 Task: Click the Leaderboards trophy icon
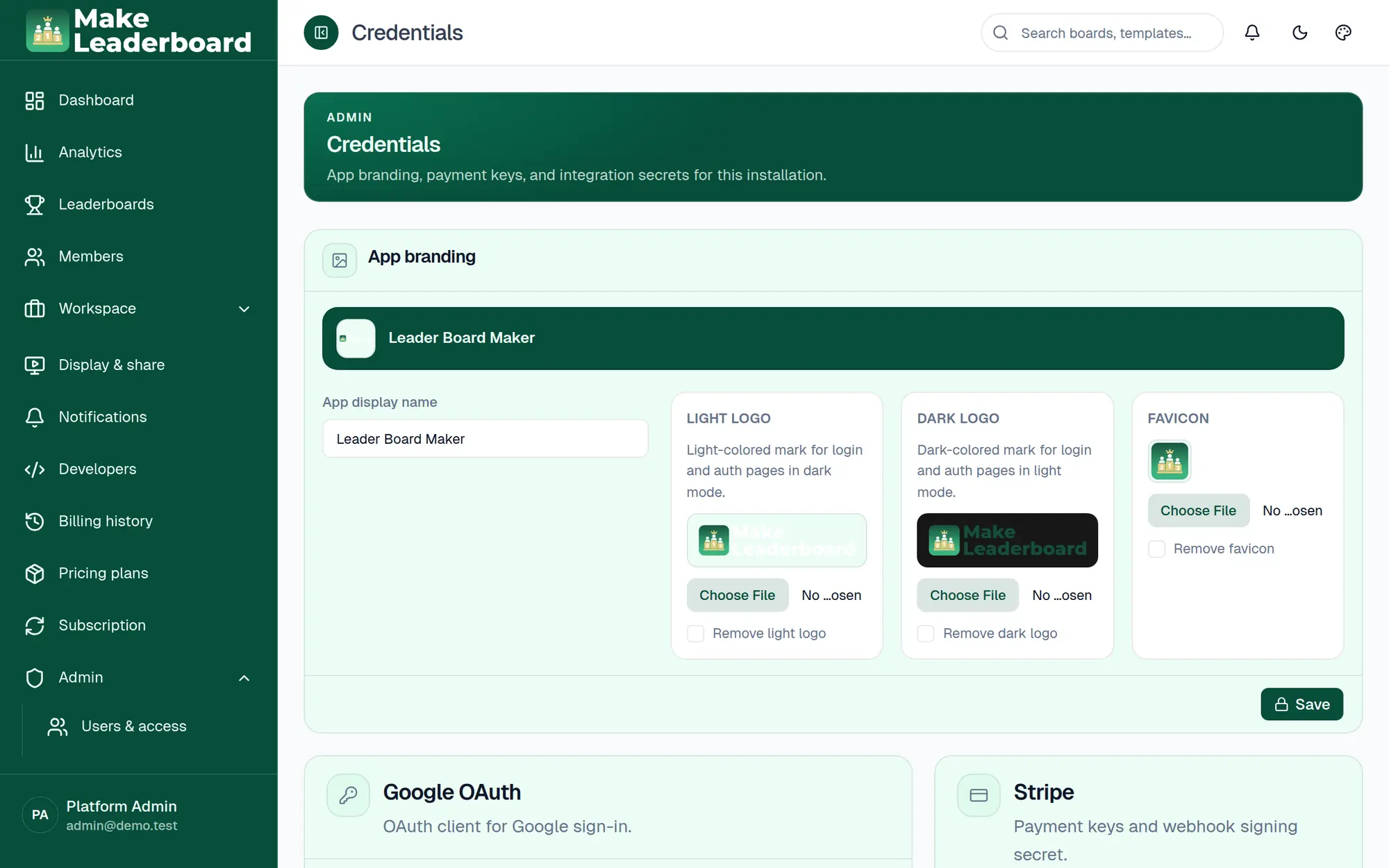(35, 205)
